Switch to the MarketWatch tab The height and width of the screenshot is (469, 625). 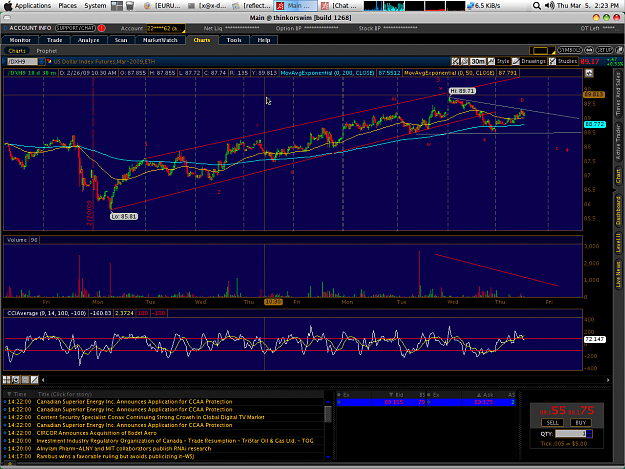pyautogui.click(x=160, y=40)
